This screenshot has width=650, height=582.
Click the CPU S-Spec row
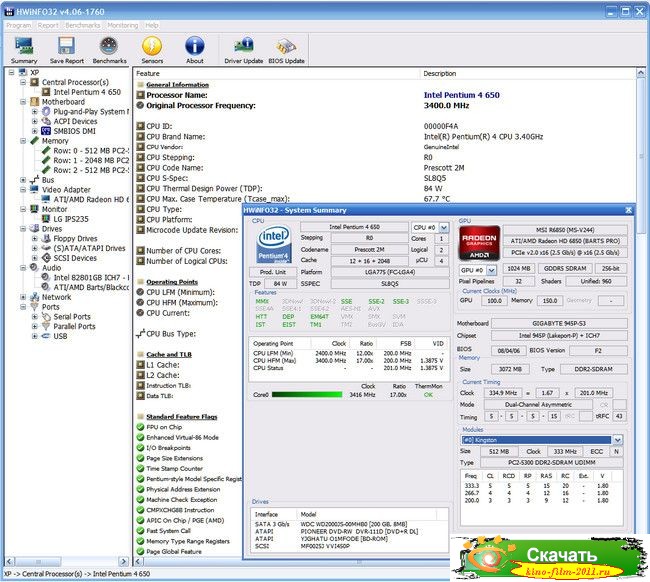coord(167,178)
